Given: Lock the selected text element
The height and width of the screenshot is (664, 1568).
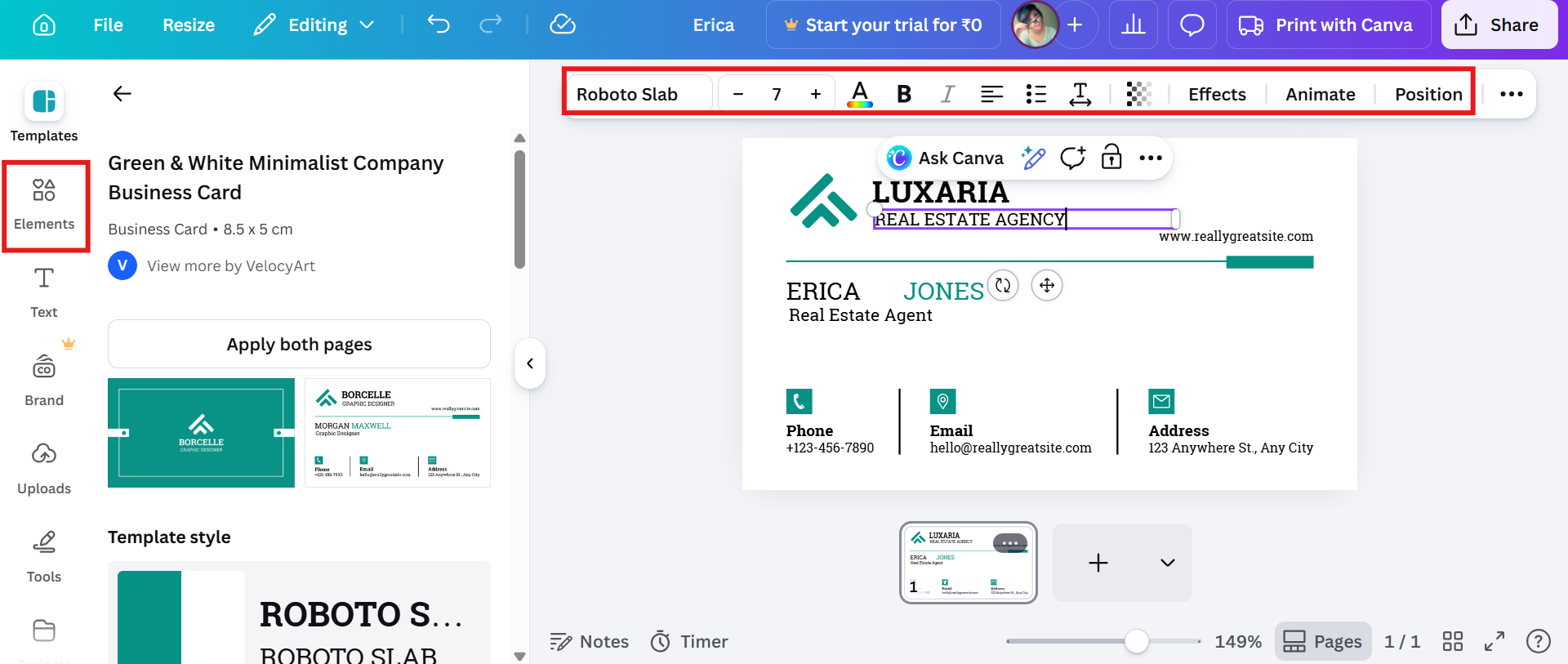Looking at the screenshot, I should [1111, 157].
